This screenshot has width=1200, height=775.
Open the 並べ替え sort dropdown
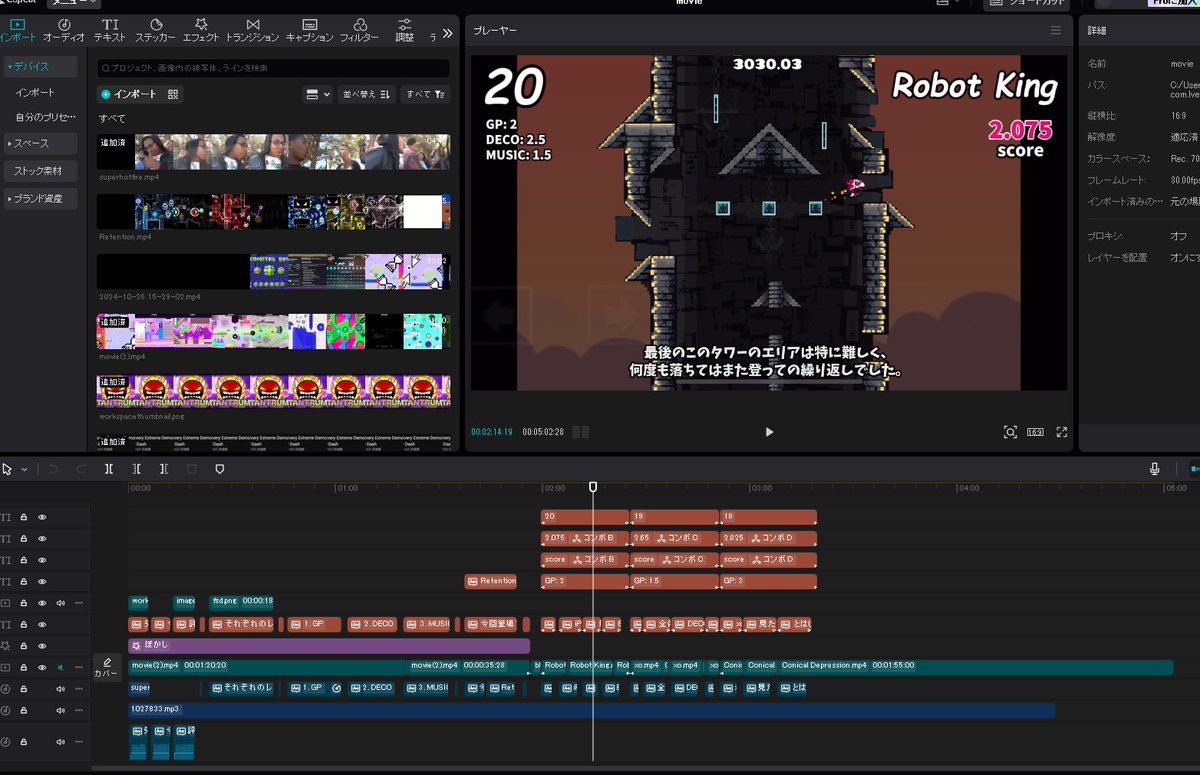tap(366, 94)
